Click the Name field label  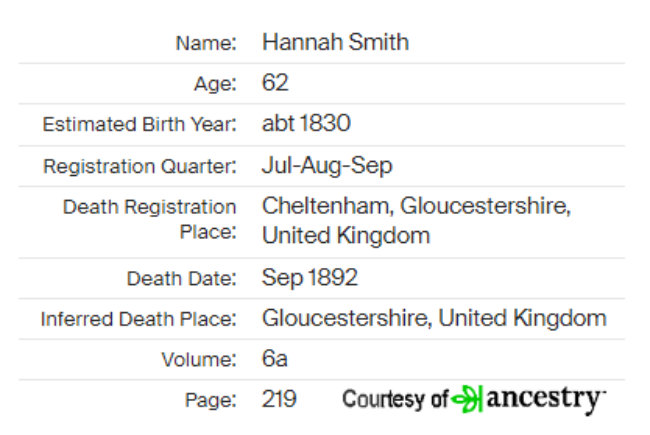pos(206,43)
